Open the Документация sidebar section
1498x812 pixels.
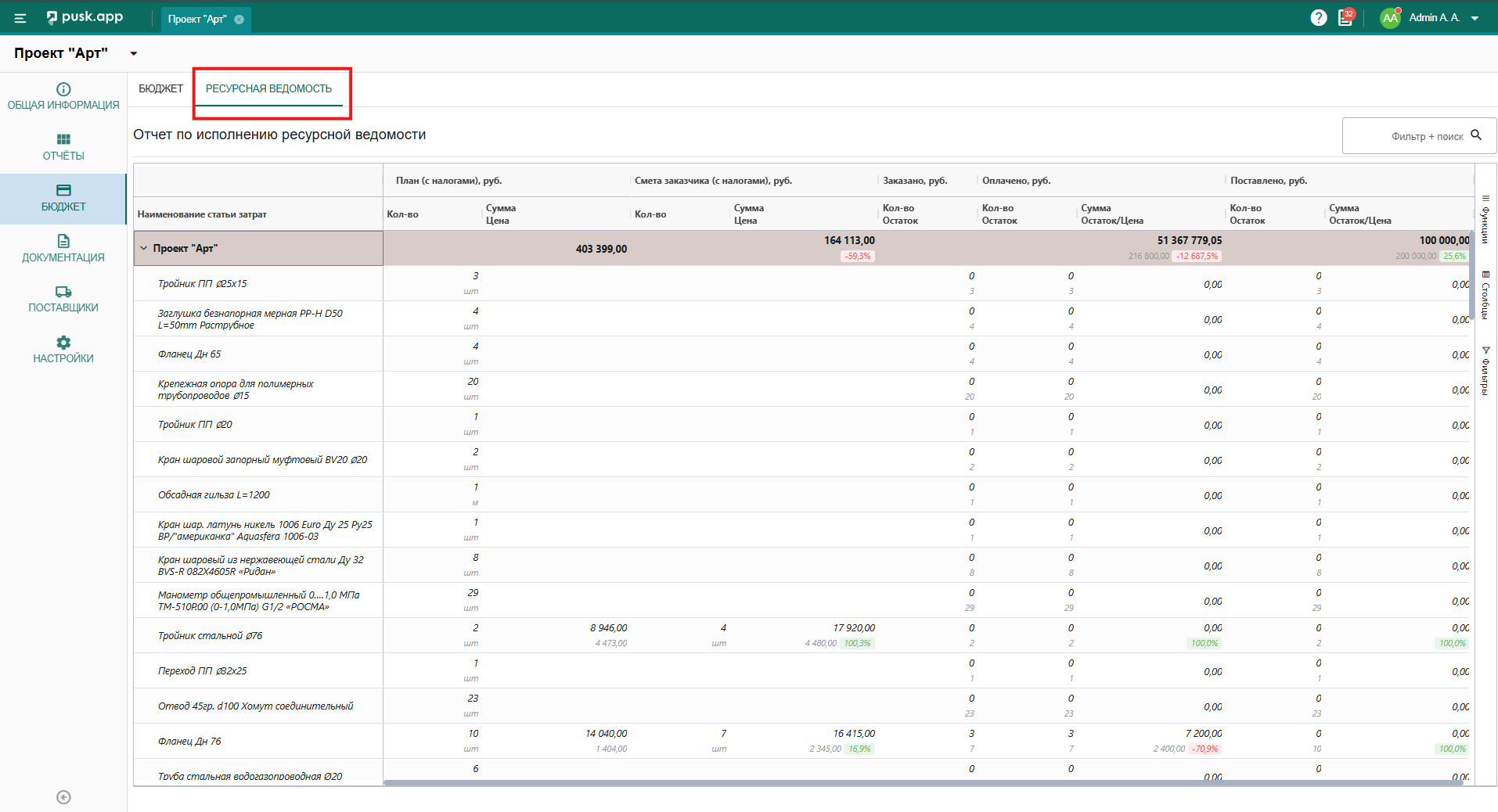[63, 248]
